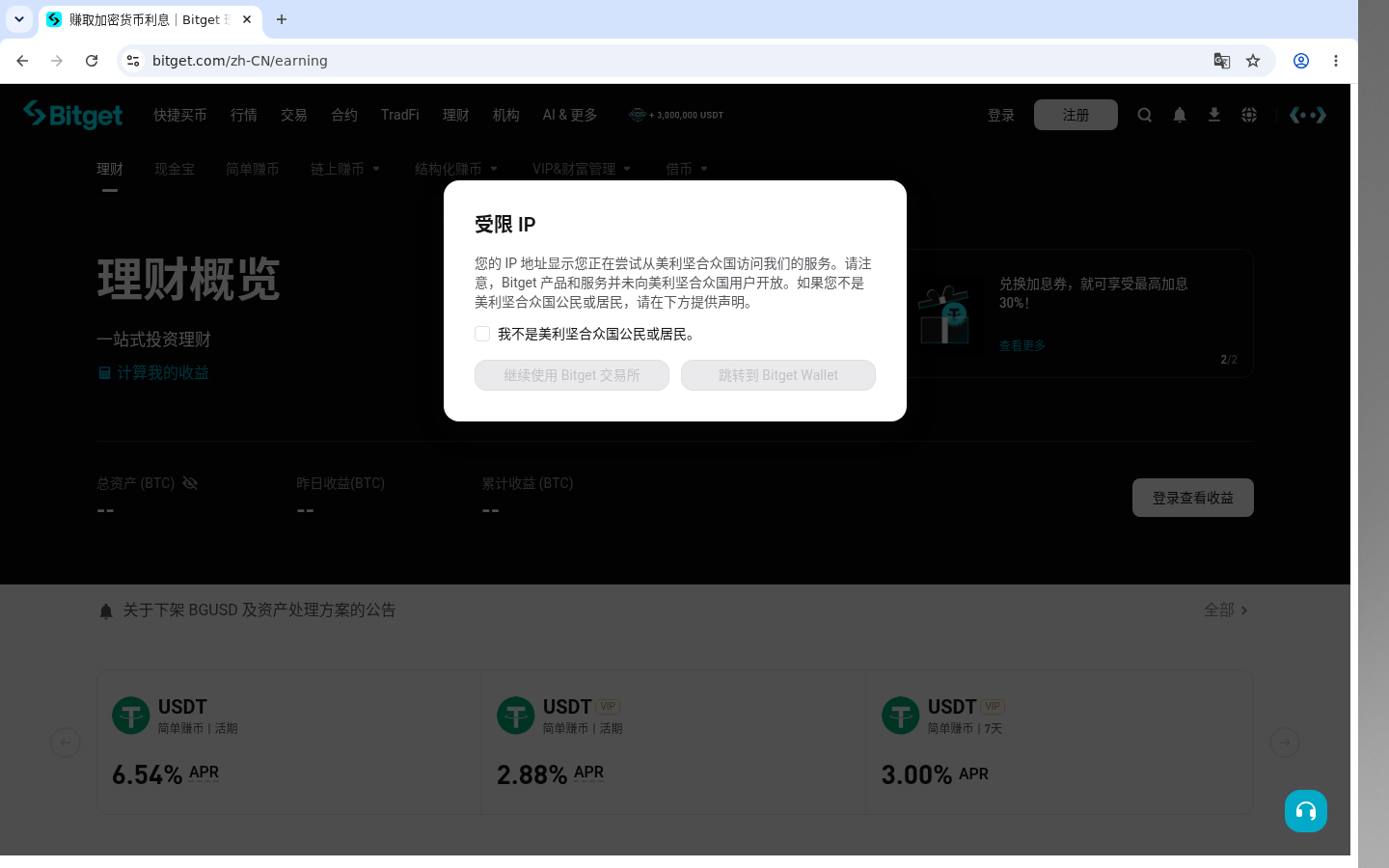Open the search magnifier icon

click(1145, 115)
